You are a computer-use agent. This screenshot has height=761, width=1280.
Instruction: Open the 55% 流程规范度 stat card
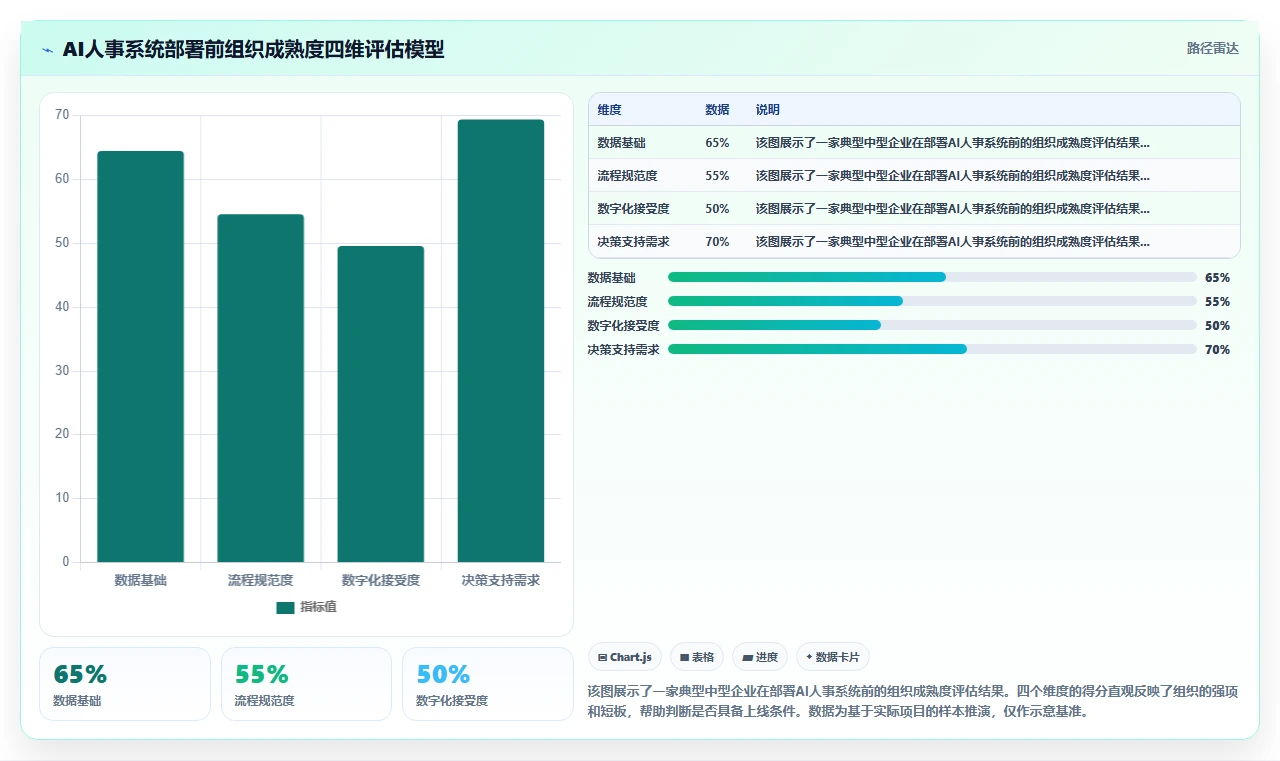pyautogui.click(x=306, y=684)
